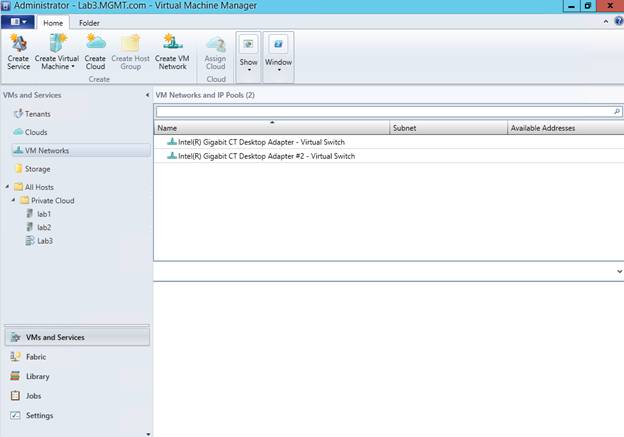Select the All Hosts folder
The width and height of the screenshot is (624, 437).
coord(39,187)
